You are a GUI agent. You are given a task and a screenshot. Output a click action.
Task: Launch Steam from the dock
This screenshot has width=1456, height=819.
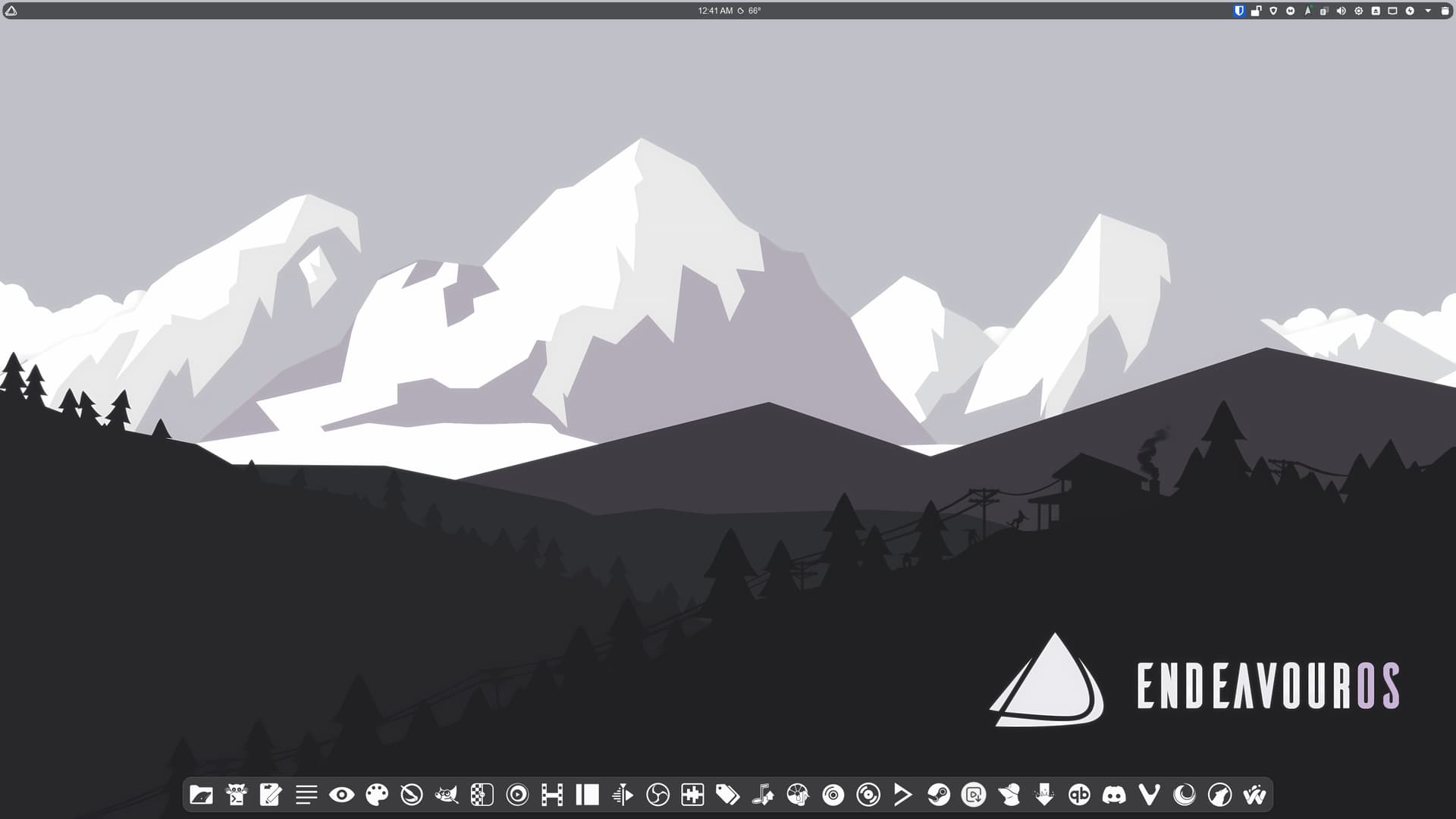point(939,795)
